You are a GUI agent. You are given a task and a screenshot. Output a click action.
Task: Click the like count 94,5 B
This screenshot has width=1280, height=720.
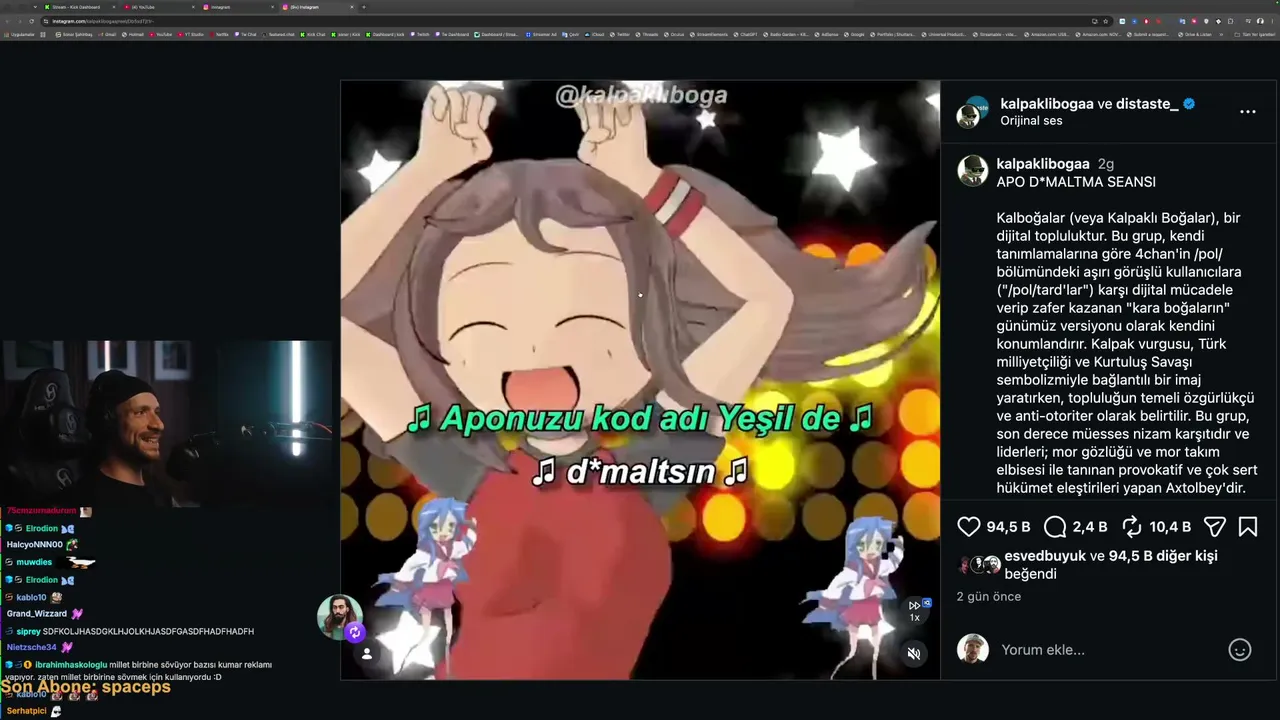[x=1008, y=527]
